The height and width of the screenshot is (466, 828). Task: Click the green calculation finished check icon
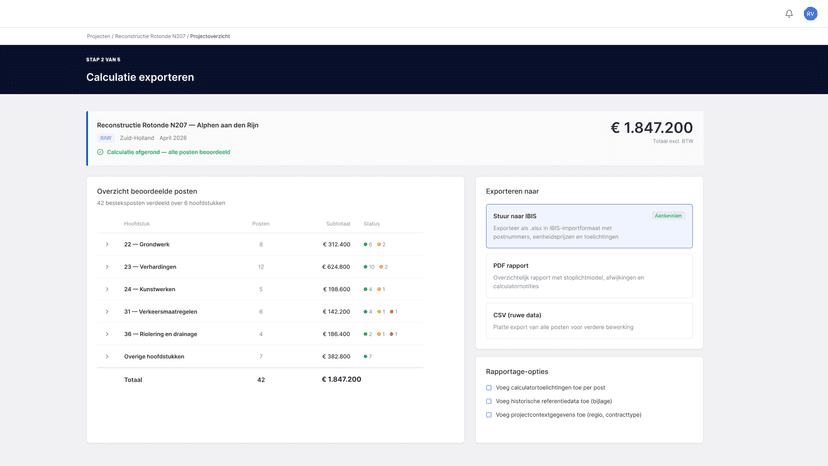point(100,152)
